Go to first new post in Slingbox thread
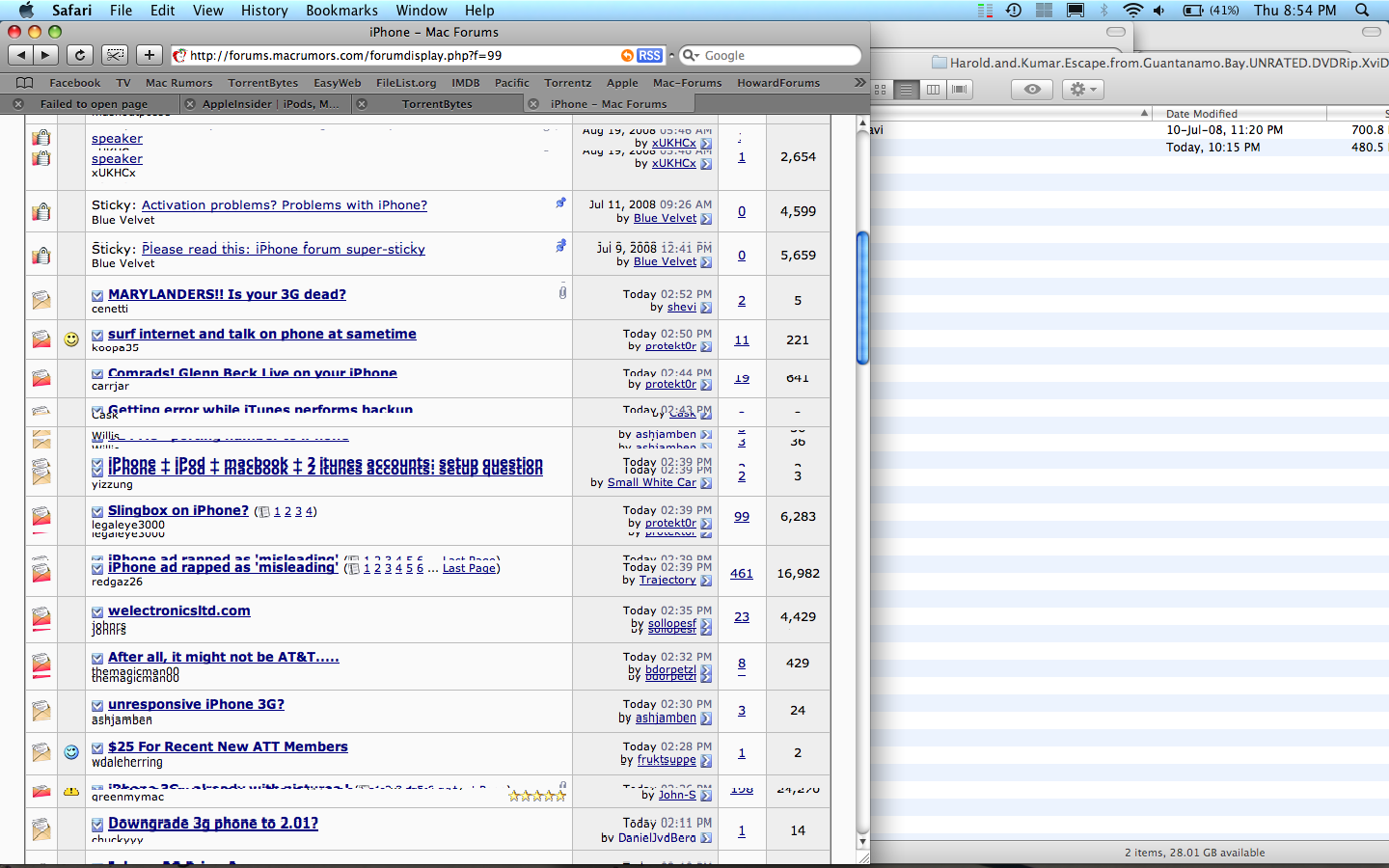 pyautogui.click(x=97, y=511)
